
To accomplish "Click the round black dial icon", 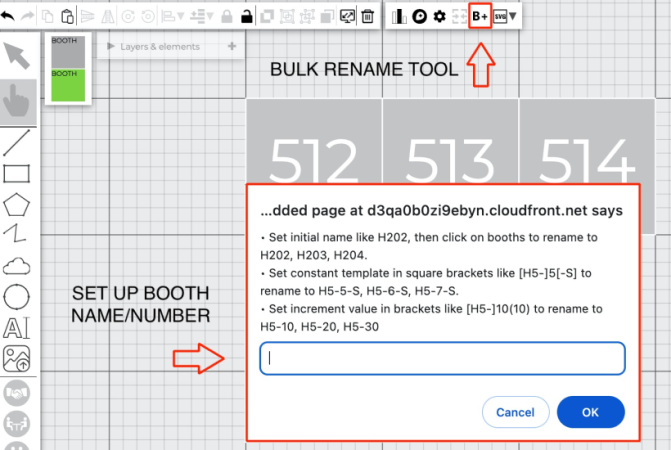I will [x=419, y=16].
